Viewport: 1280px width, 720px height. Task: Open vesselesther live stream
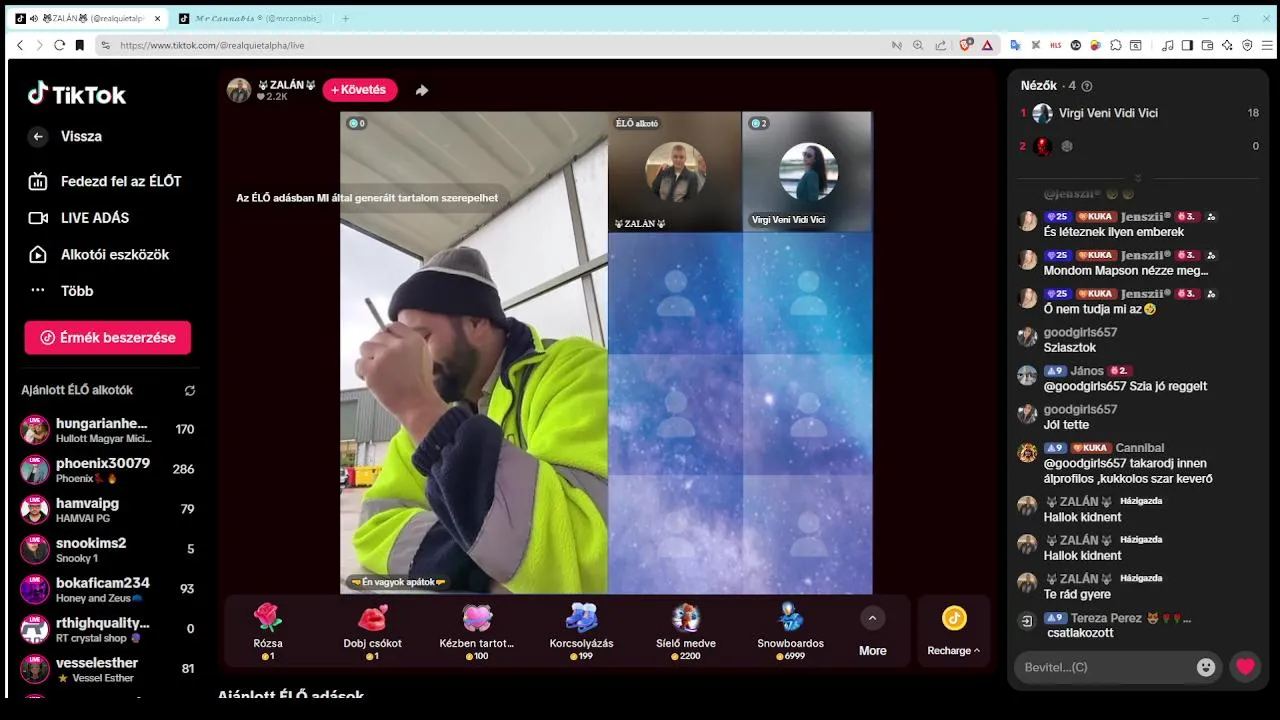[108, 669]
